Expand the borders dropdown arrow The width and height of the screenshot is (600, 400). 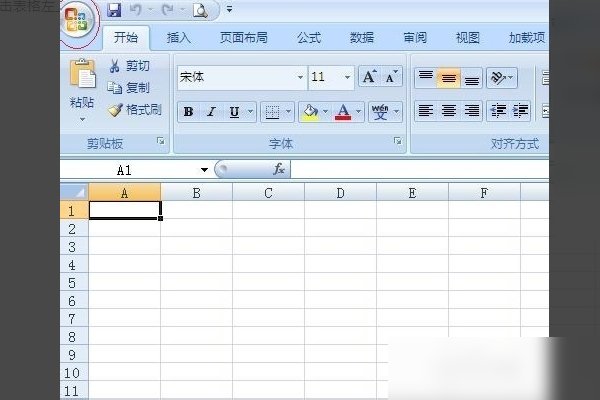[289, 112]
